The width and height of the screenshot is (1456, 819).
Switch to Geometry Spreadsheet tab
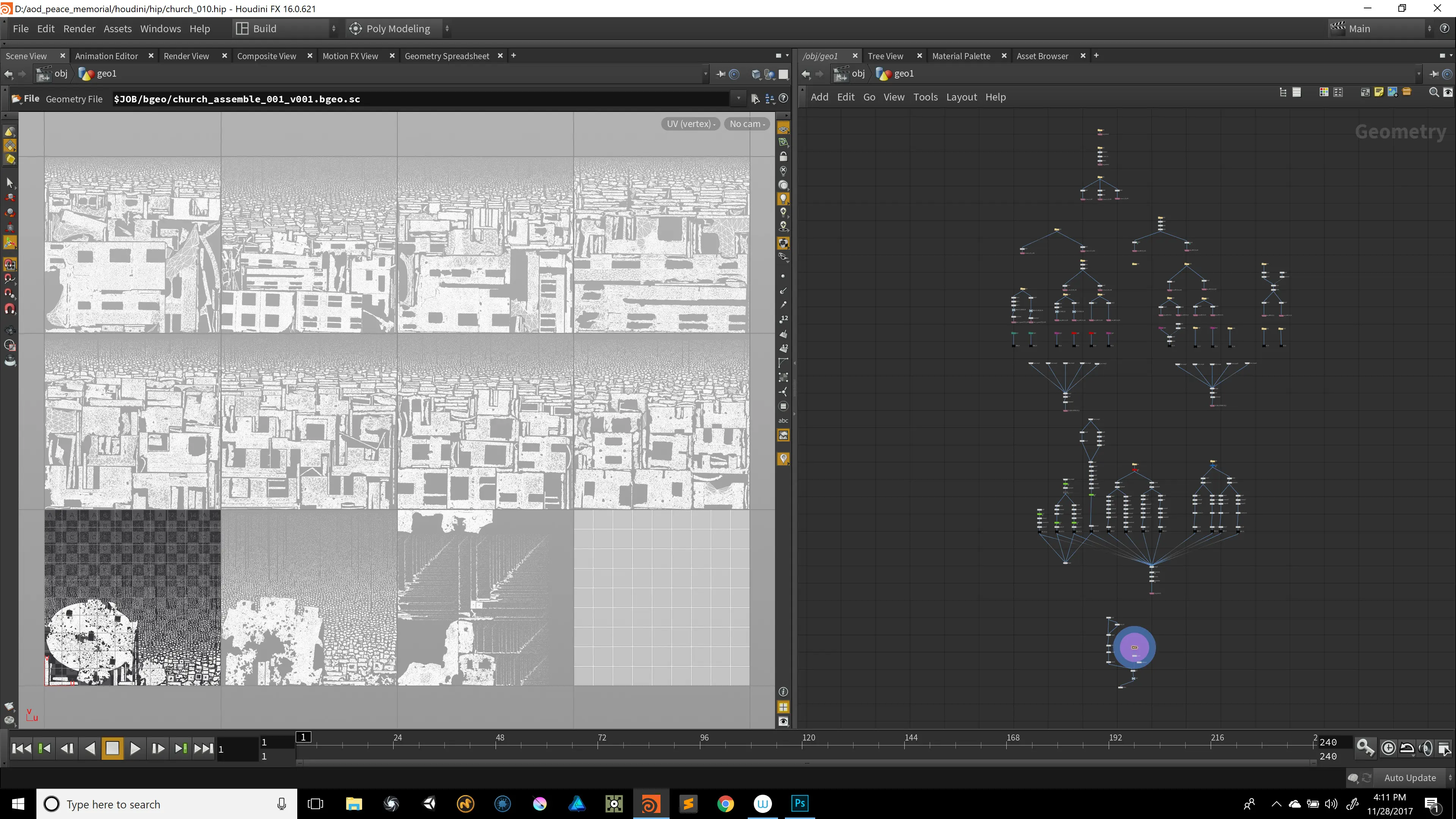(x=447, y=56)
